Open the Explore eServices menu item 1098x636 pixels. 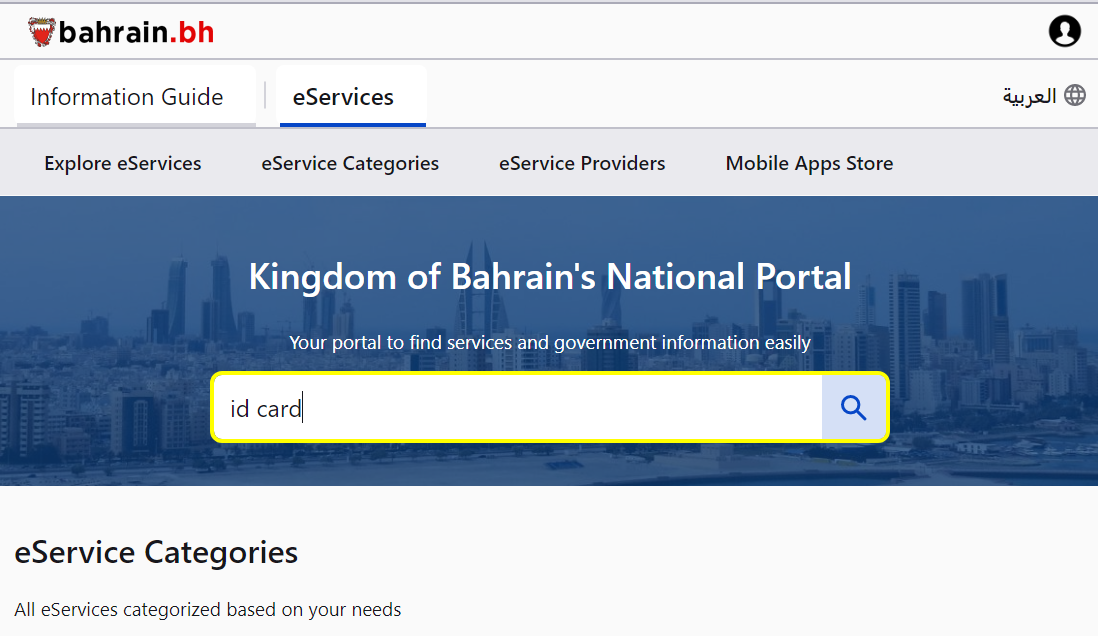pyautogui.click(x=123, y=163)
